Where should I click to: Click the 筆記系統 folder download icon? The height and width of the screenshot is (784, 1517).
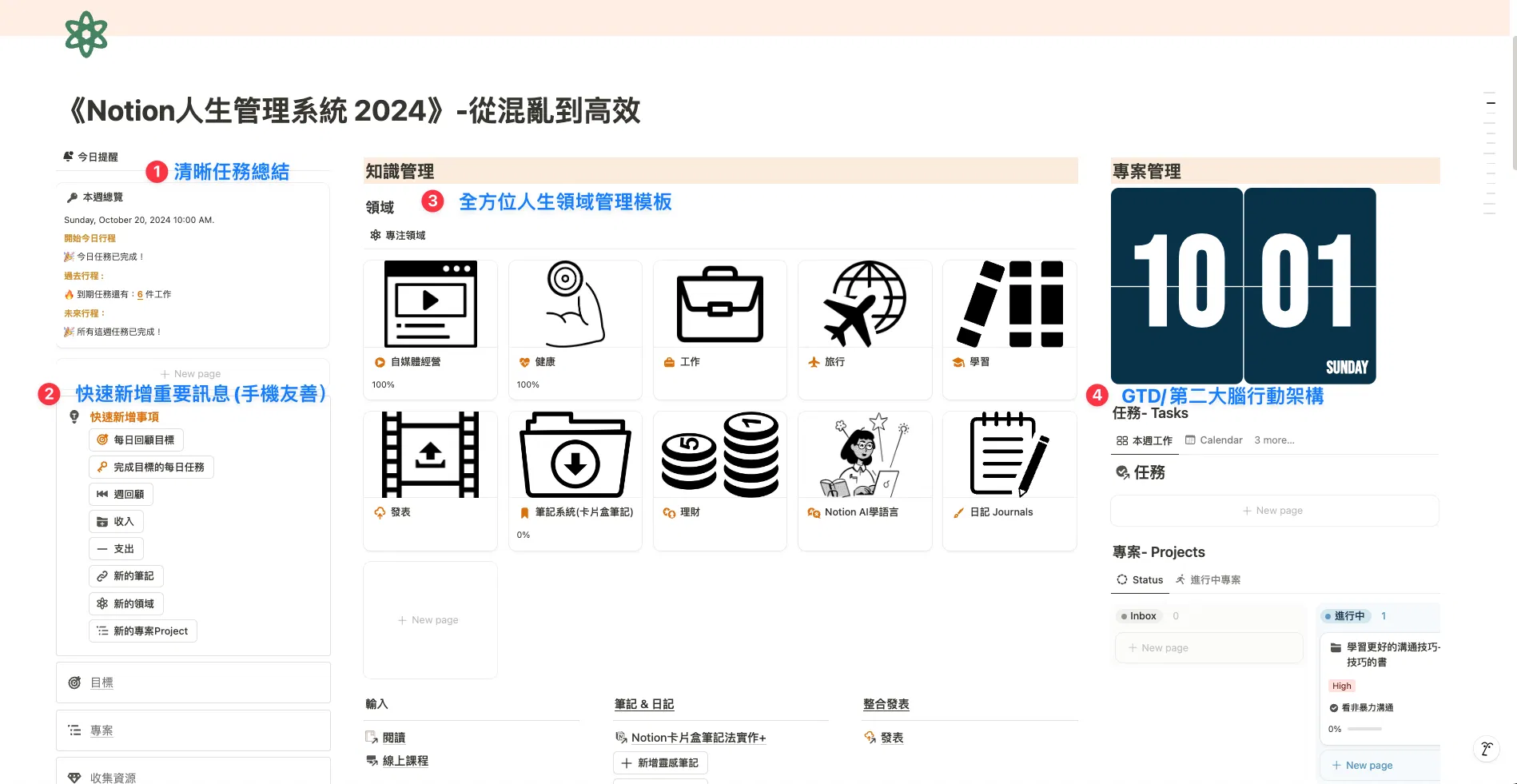[x=575, y=455]
